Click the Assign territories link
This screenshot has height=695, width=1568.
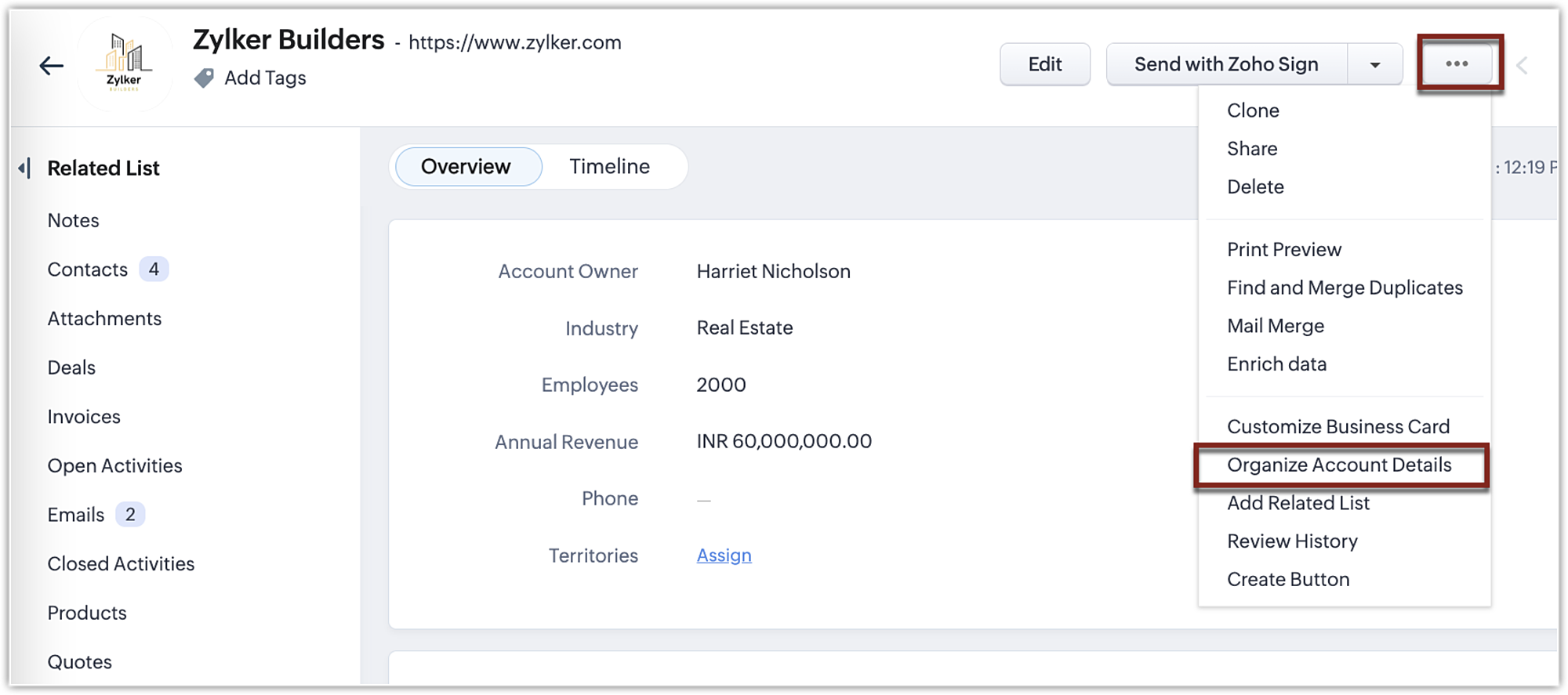(724, 556)
